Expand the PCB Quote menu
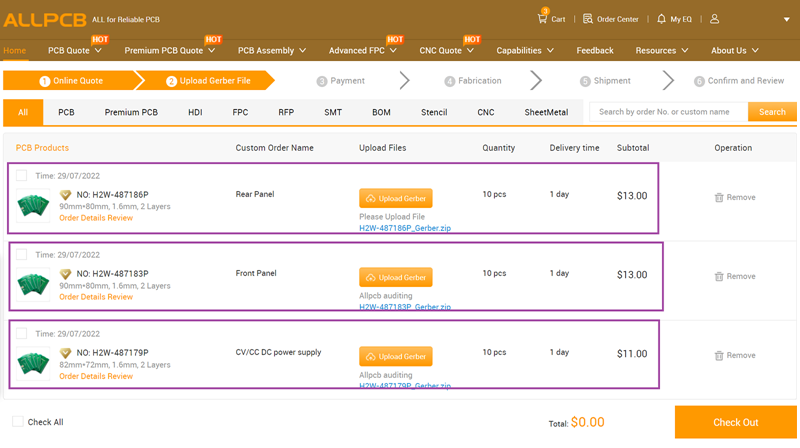 click(75, 51)
